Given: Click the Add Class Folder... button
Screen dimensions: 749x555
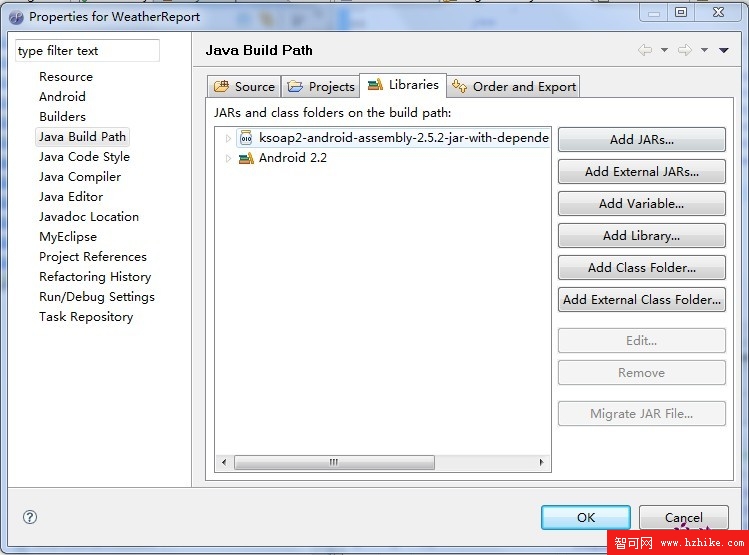Looking at the screenshot, I should click(x=642, y=267).
